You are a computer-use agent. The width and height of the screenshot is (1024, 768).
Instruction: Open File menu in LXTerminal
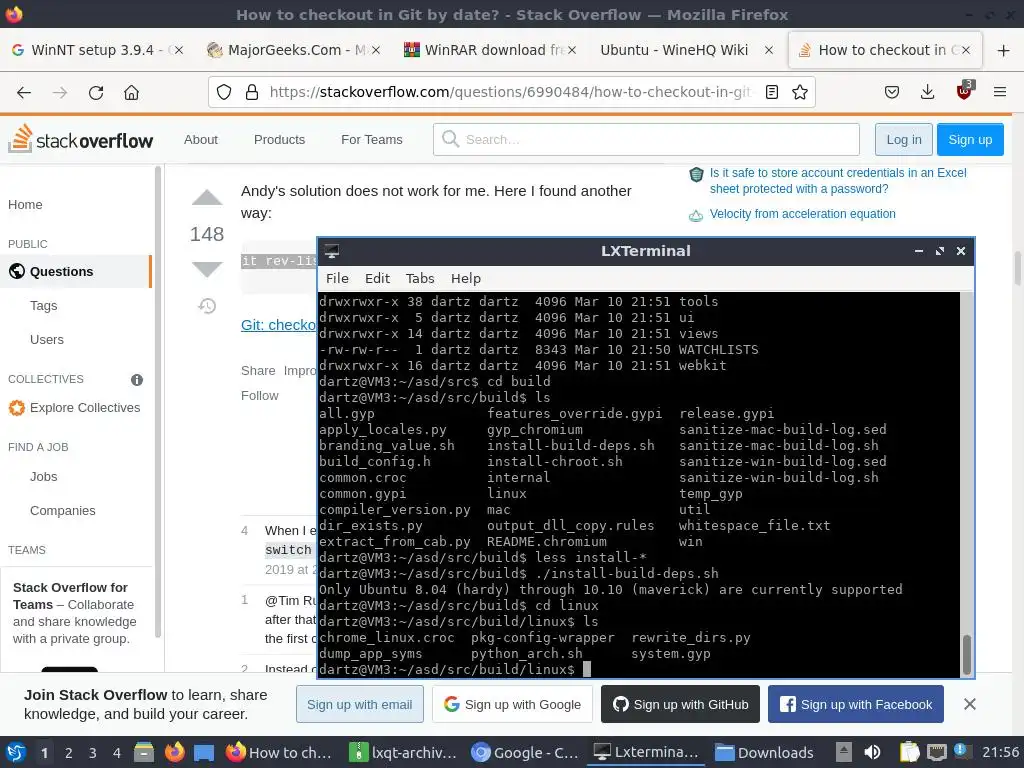click(337, 278)
